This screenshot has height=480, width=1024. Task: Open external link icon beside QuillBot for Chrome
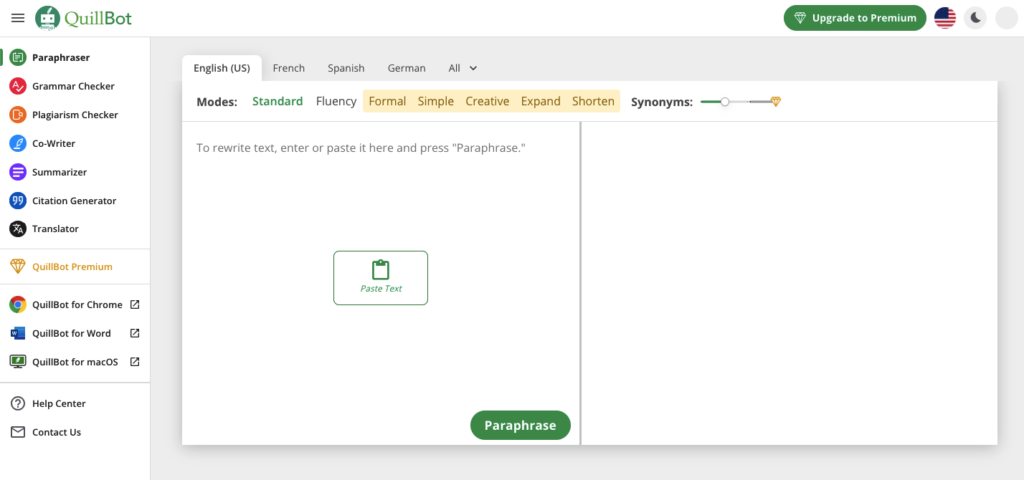pos(135,304)
